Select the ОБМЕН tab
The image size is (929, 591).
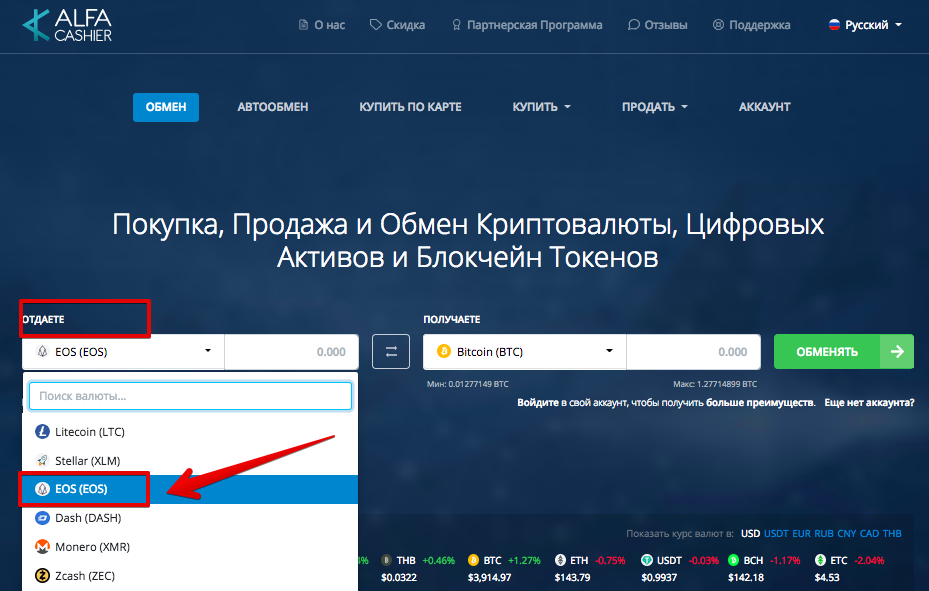pyautogui.click(x=166, y=107)
